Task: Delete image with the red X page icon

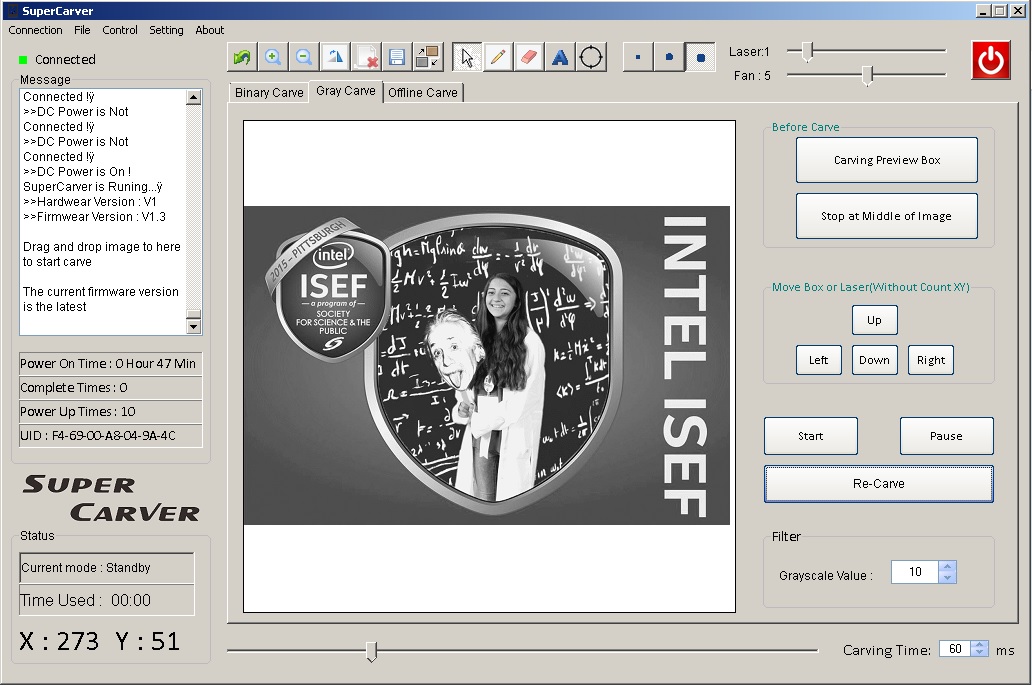Action: (366, 57)
